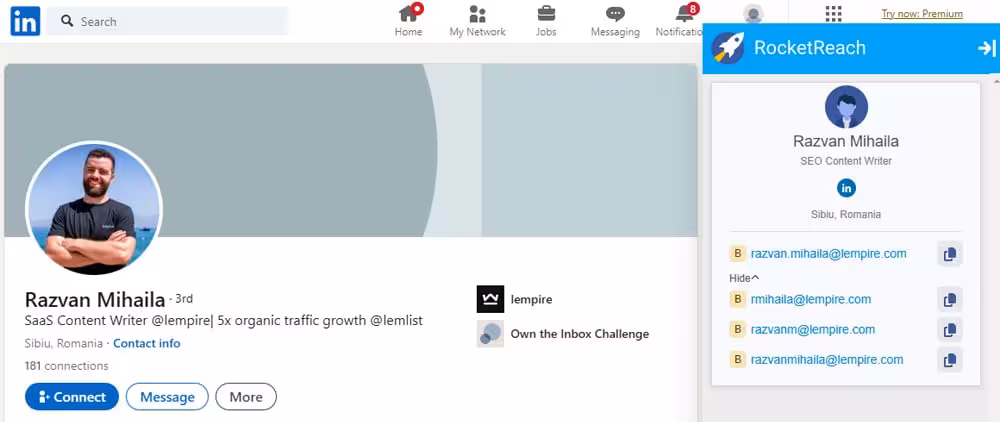Copy razvanm@lempire.com email address
The height and width of the screenshot is (422, 1000).
(x=950, y=329)
